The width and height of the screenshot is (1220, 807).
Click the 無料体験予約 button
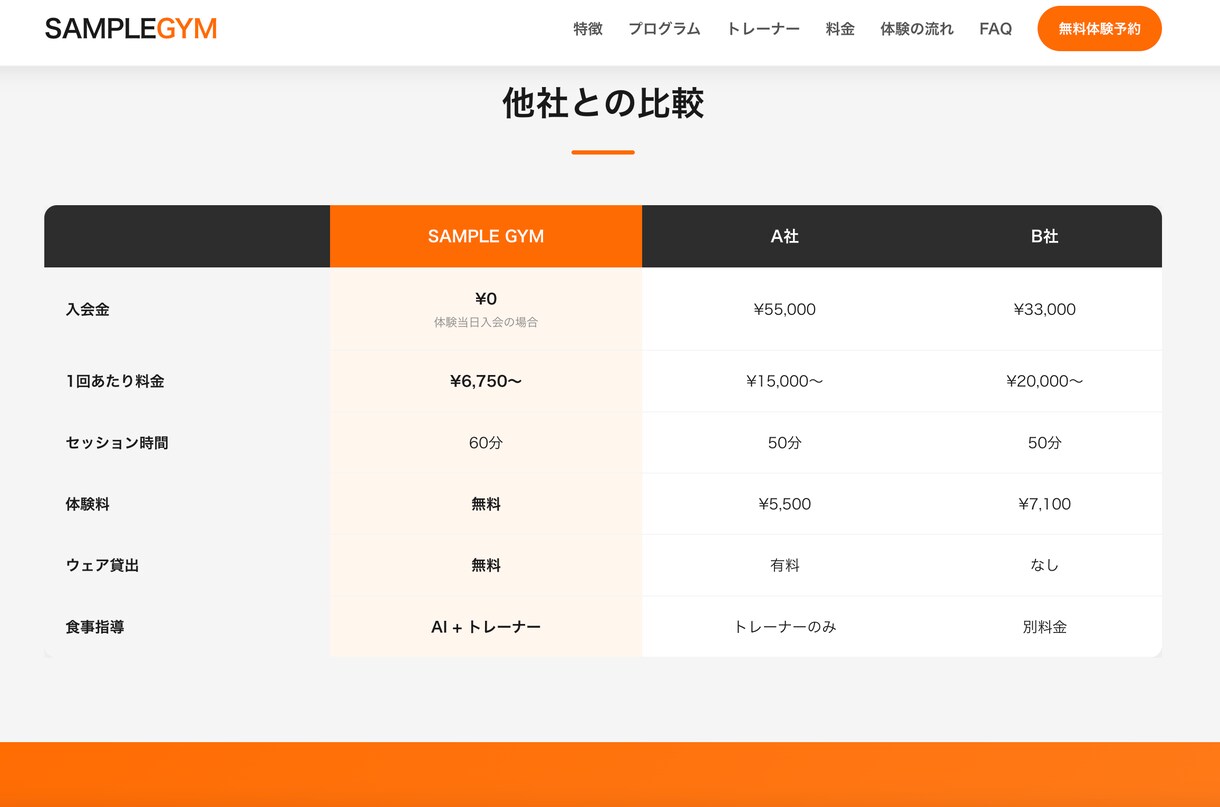pyautogui.click(x=1100, y=29)
